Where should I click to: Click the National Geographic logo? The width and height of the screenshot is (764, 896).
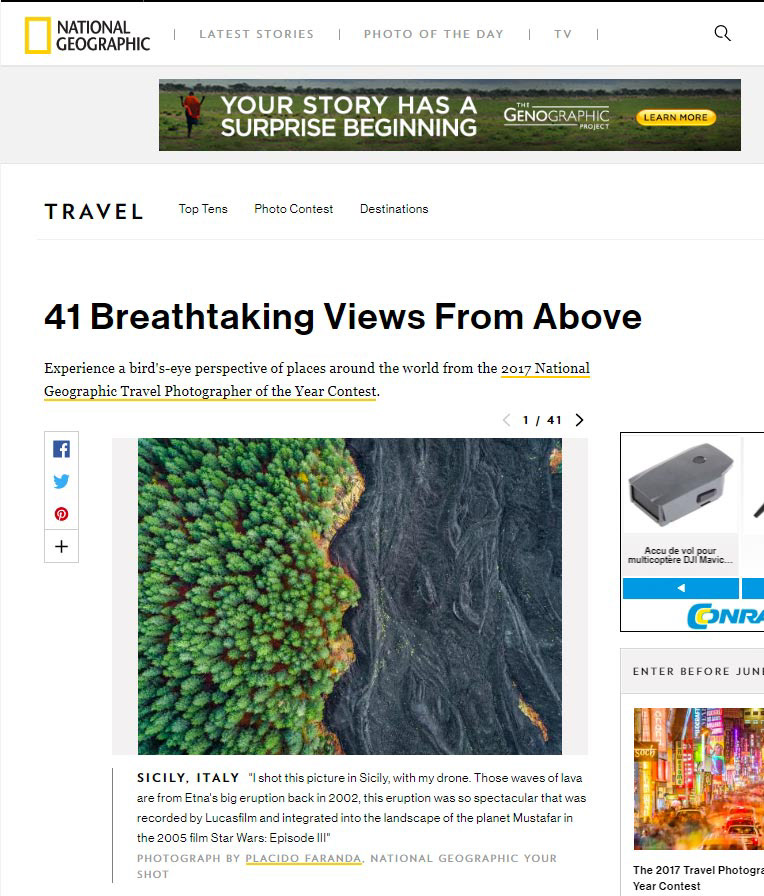(87, 35)
